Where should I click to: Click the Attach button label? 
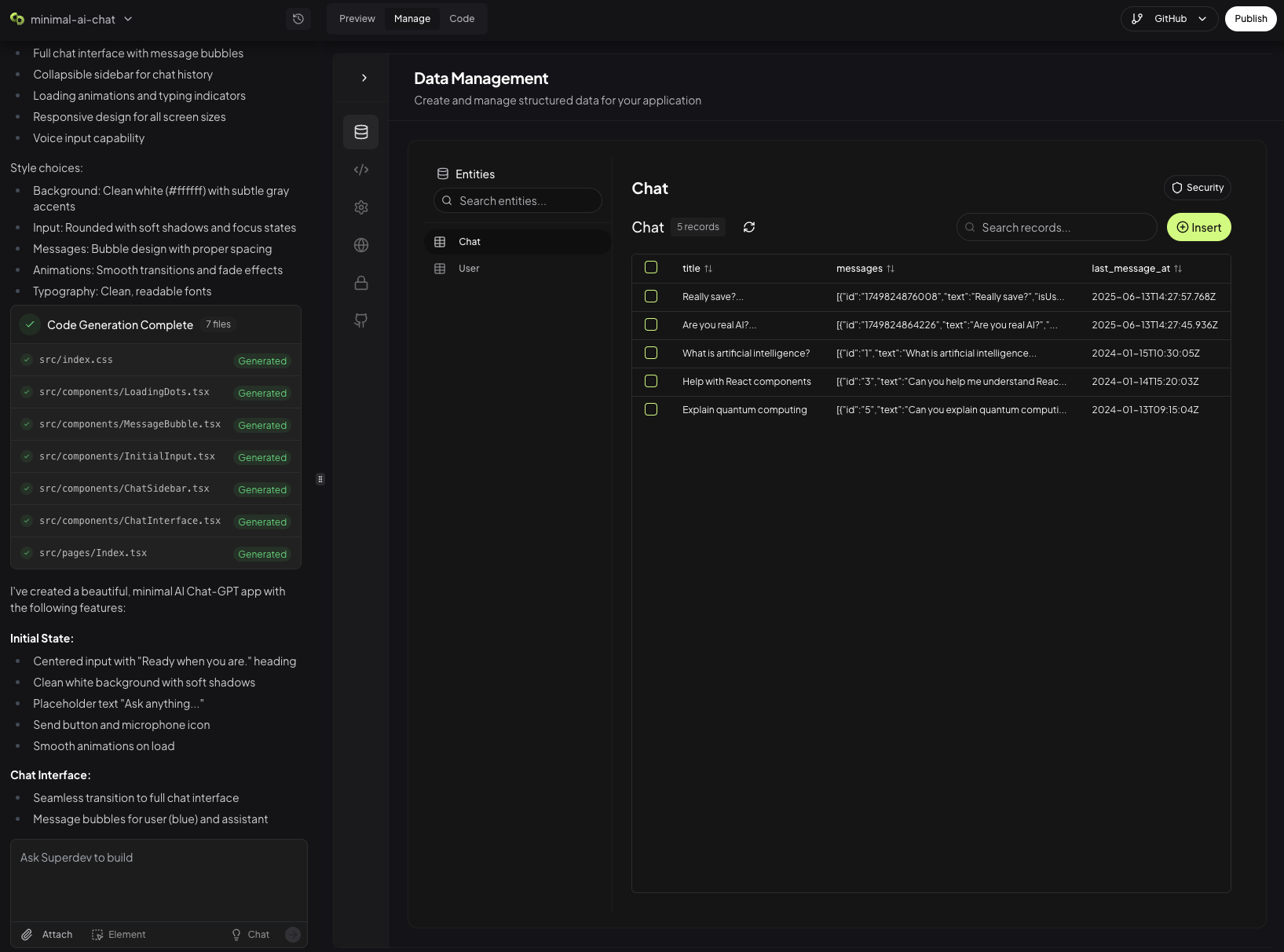(x=57, y=935)
